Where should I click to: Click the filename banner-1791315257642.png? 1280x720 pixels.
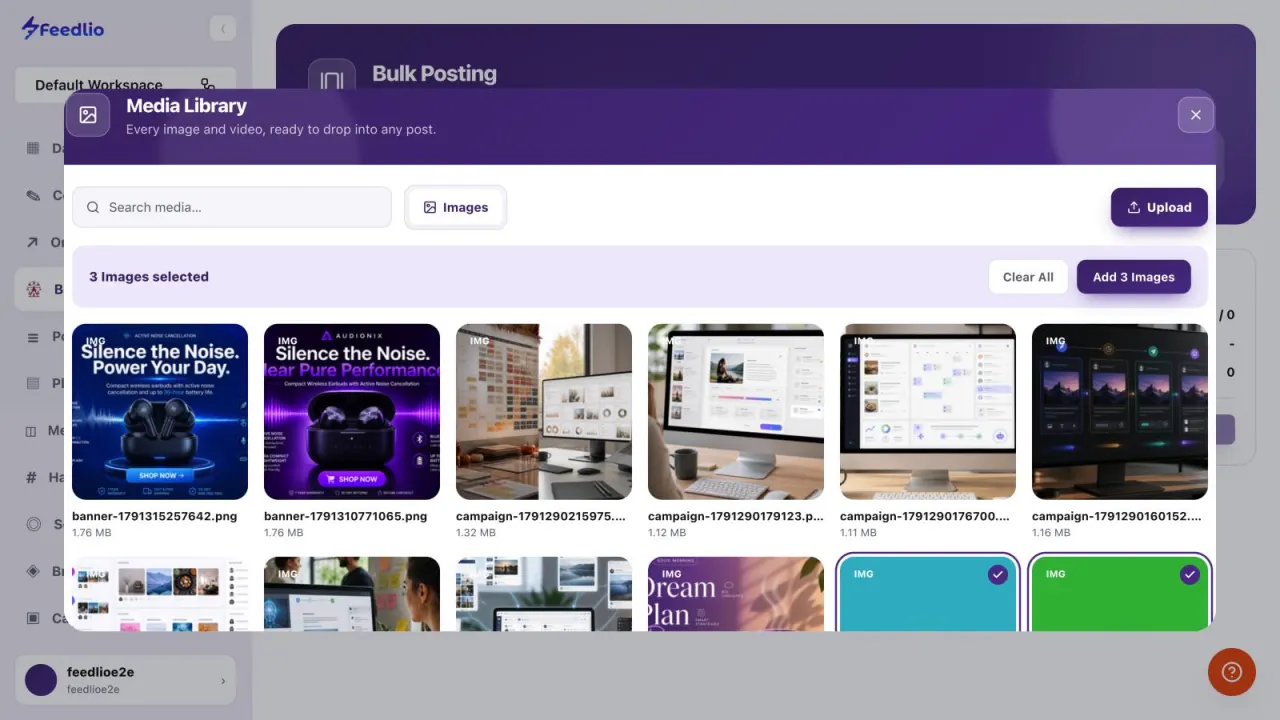[154, 516]
